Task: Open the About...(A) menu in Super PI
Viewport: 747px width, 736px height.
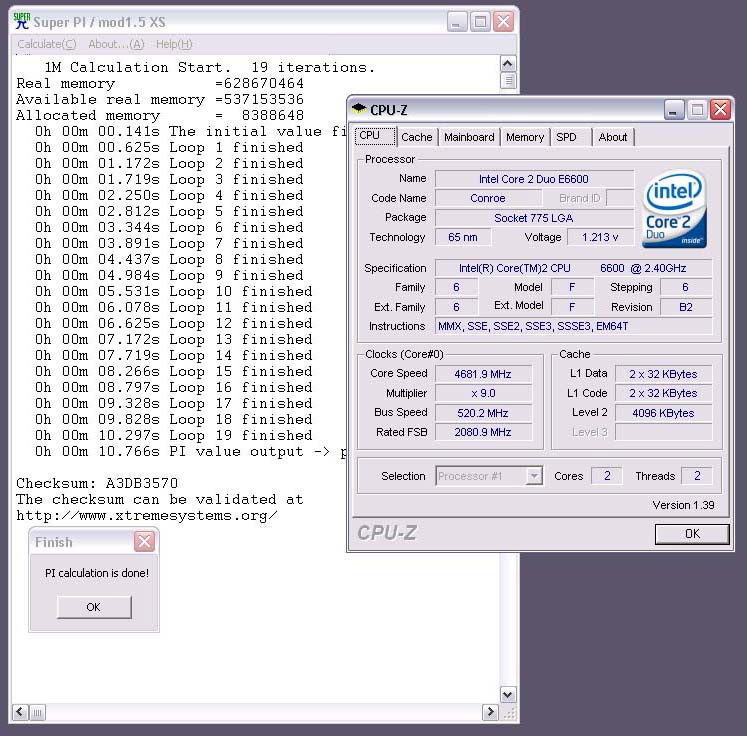Action: (116, 44)
